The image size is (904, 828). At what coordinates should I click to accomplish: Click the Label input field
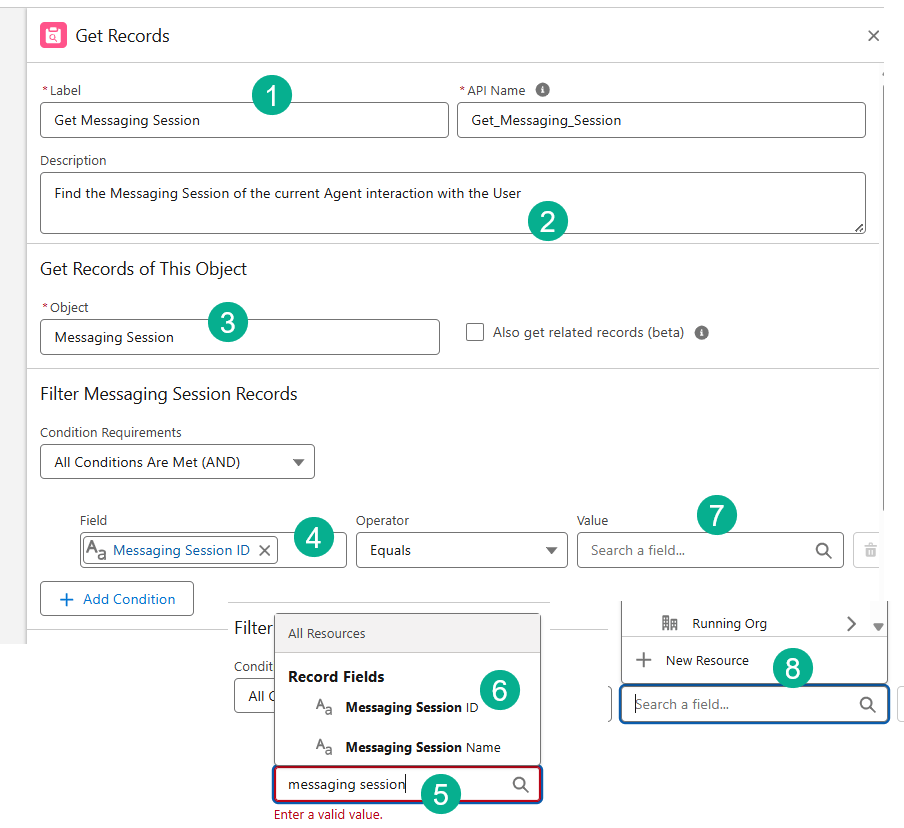pos(244,120)
